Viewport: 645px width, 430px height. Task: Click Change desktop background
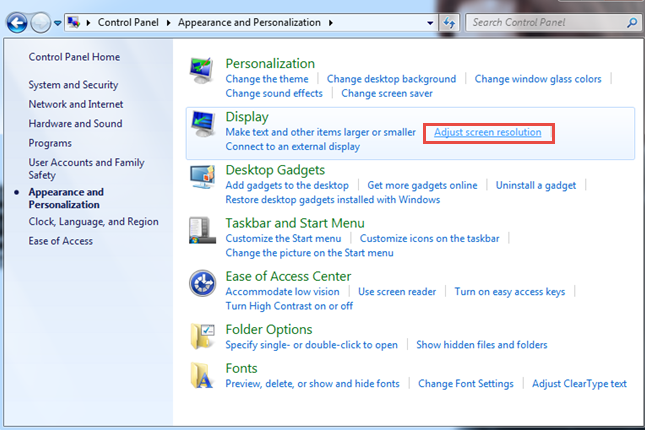tap(392, 79)
